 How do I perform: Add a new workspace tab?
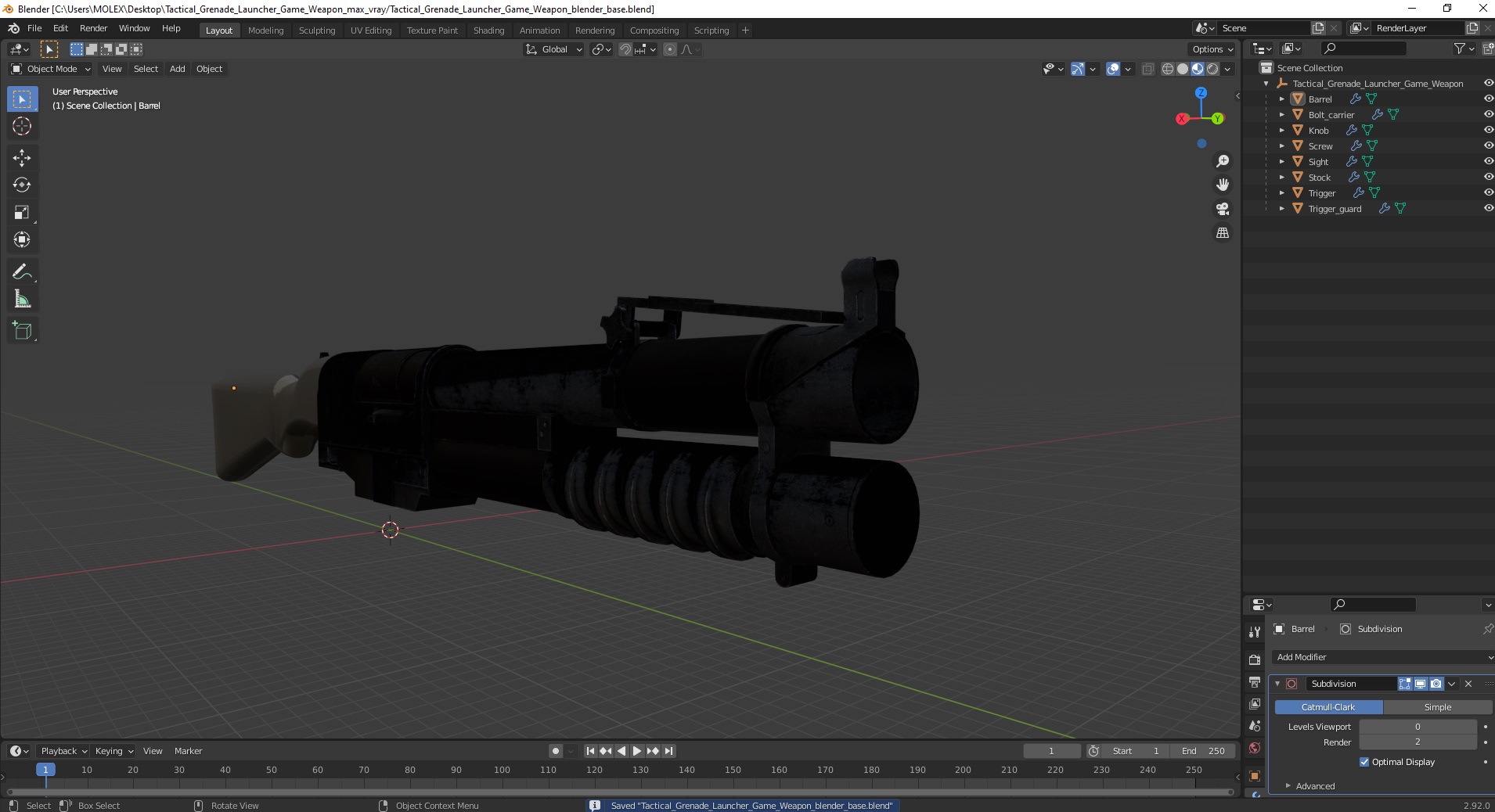click(x=745, y=31)
